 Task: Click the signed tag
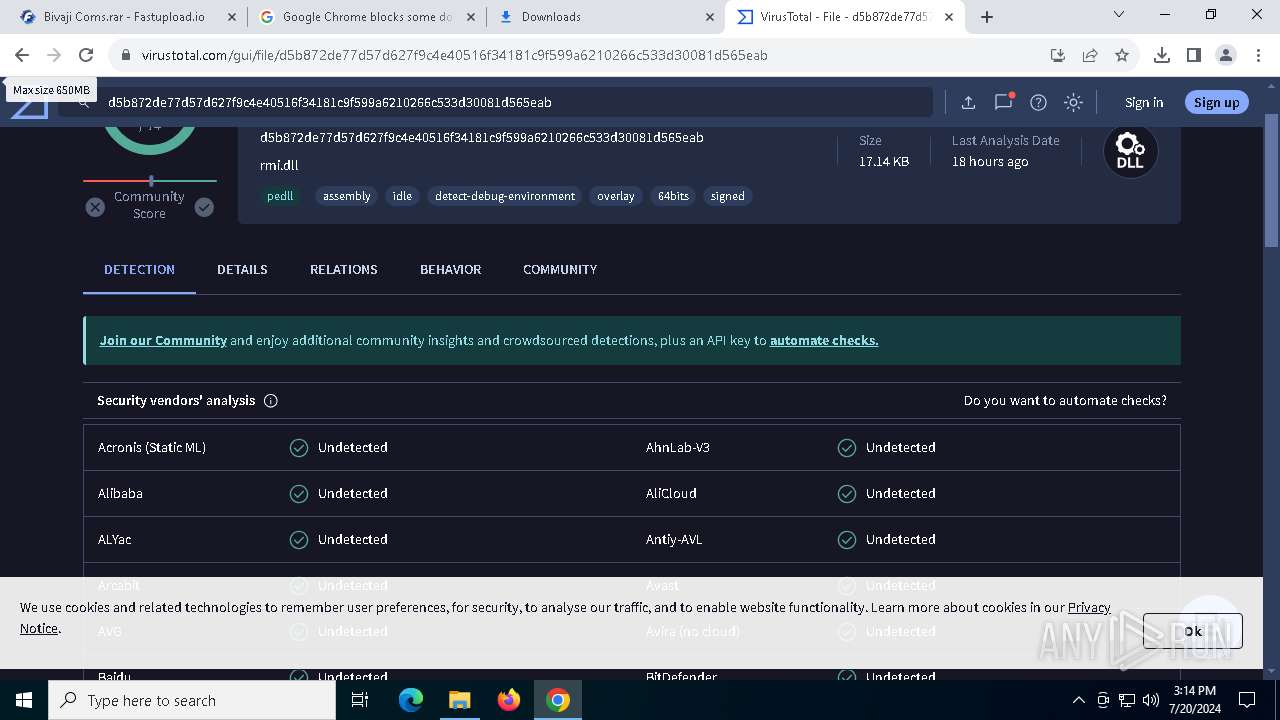pos(728,196)
